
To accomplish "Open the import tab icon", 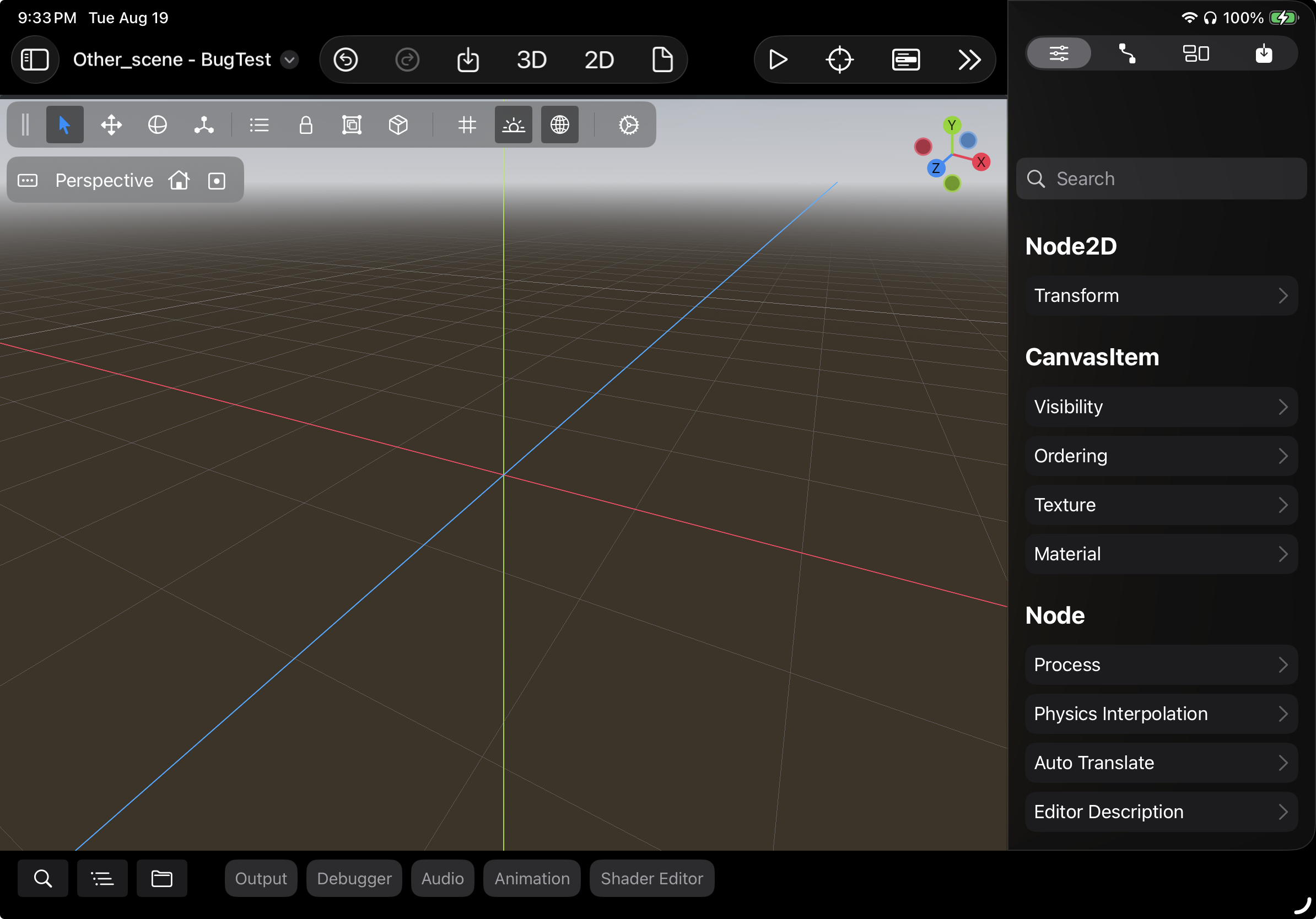I will click(1264, 53).
